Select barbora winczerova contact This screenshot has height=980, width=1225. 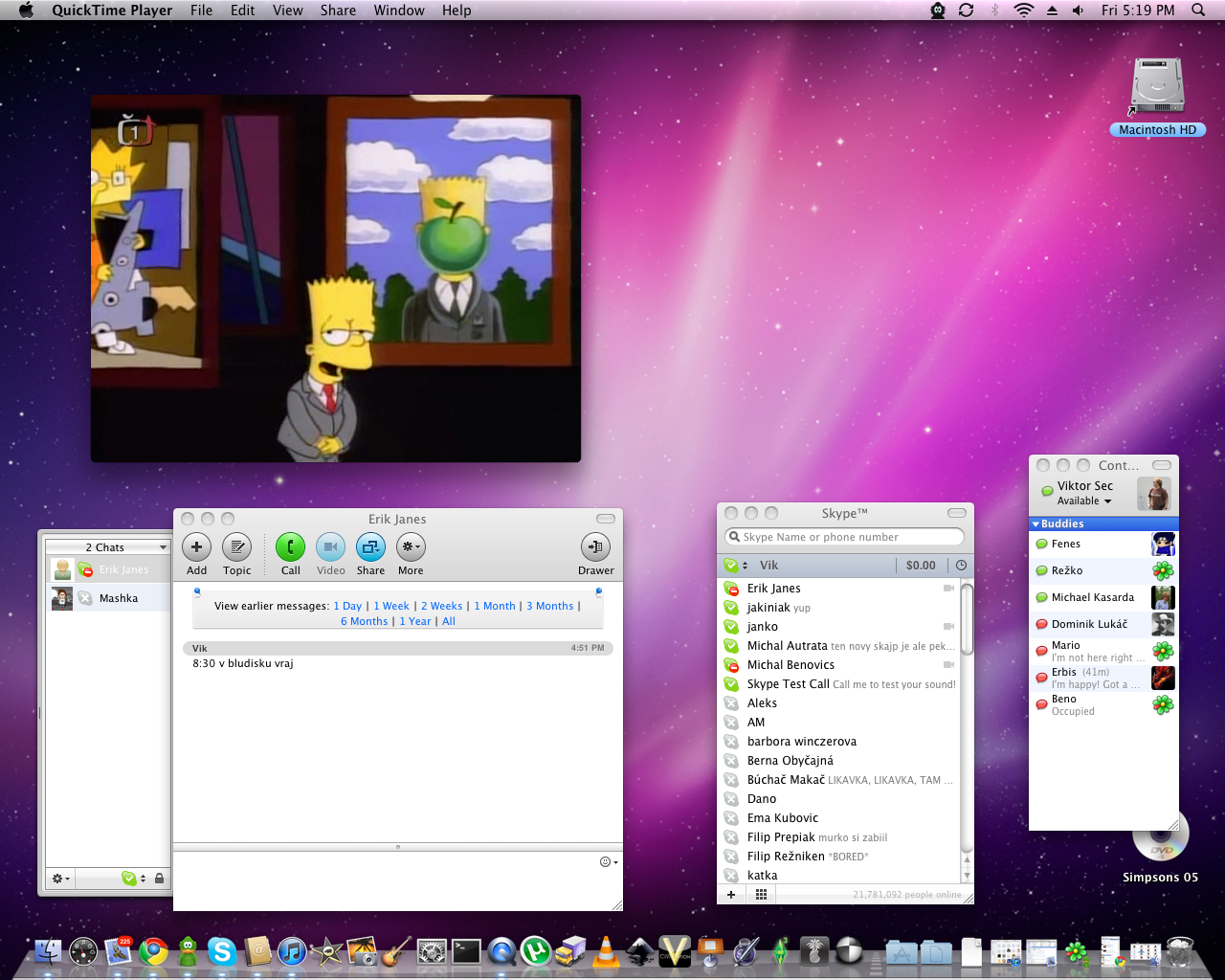[x=838, y=742]
